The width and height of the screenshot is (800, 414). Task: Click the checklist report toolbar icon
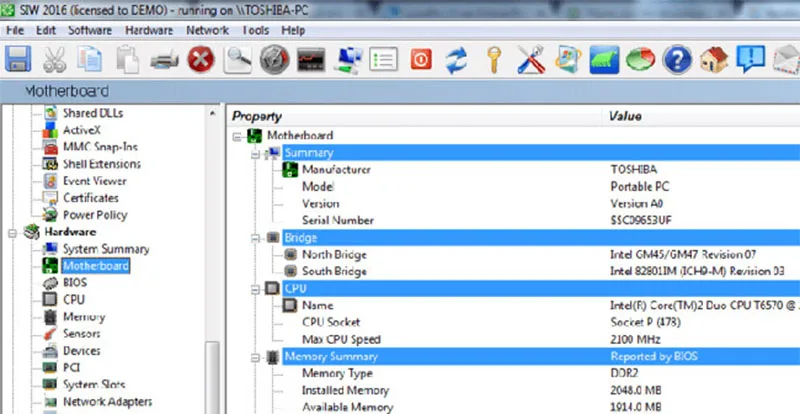click(383, 59)
